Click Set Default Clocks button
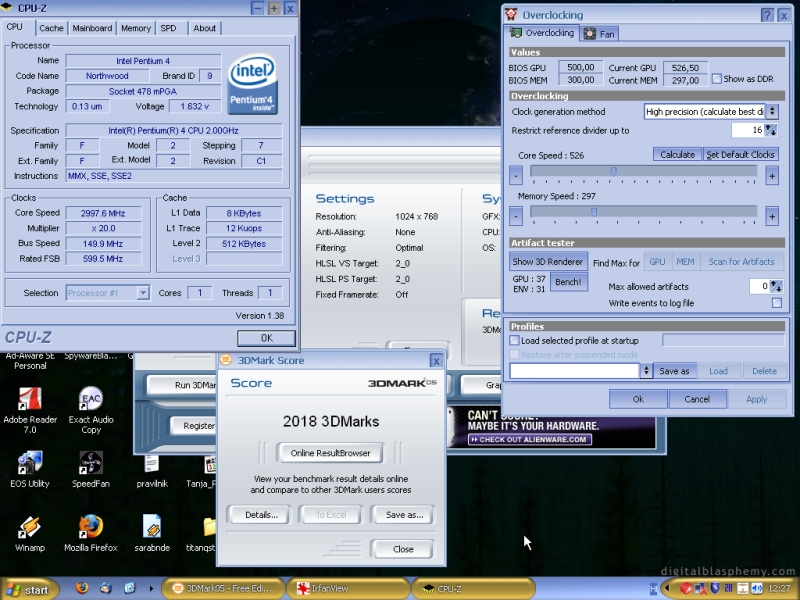This screenshot has width=800, height=600. click(740, 155)
